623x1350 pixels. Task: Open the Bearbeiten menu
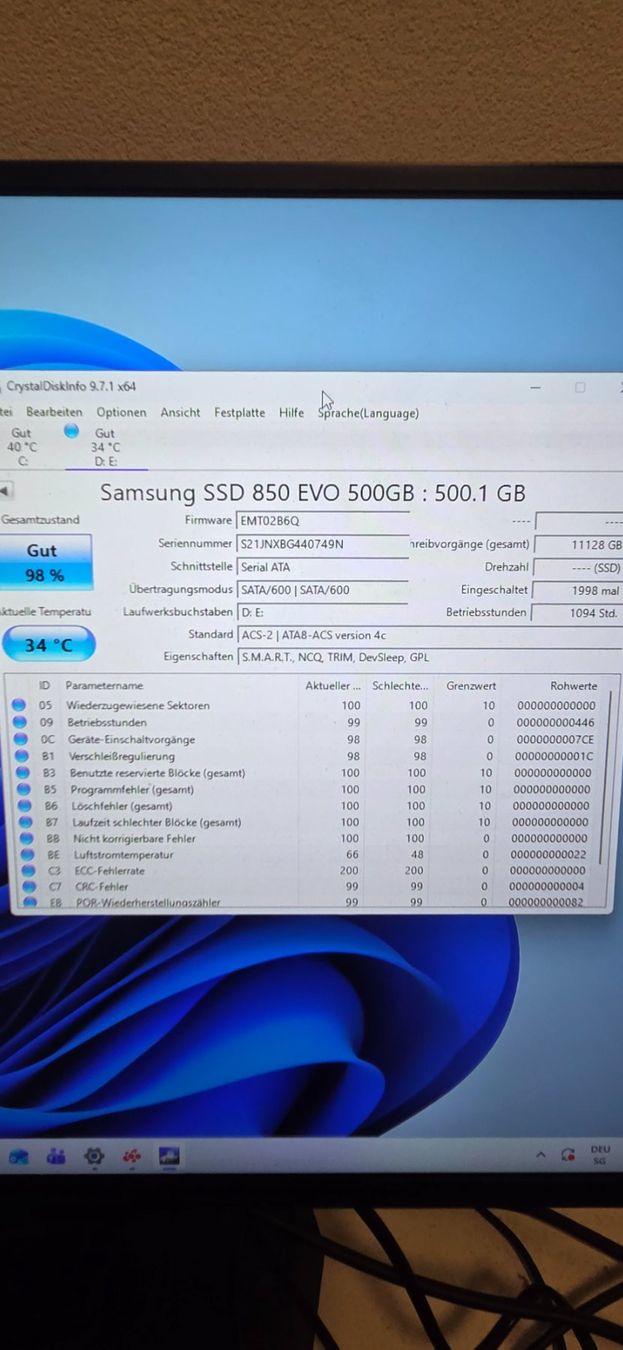pyautogui.click(x=54, y=412)
